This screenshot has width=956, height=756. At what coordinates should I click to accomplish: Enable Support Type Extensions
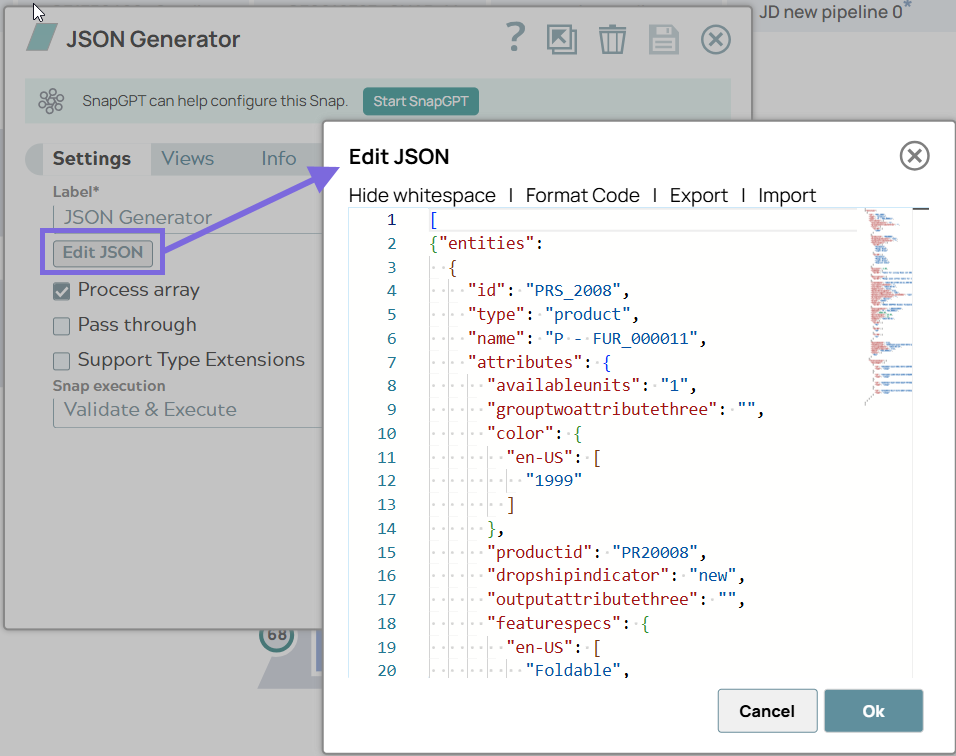pyautogui.click(x=61, y=359)
